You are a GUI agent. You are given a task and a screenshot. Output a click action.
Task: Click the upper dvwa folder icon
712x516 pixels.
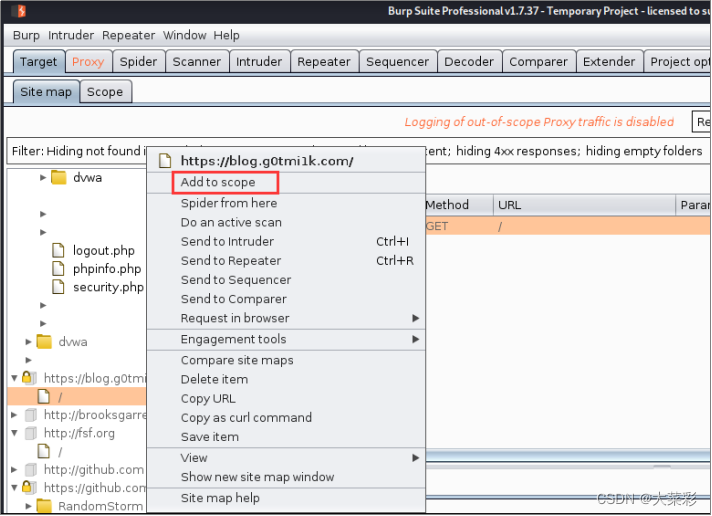coord(59,178)
